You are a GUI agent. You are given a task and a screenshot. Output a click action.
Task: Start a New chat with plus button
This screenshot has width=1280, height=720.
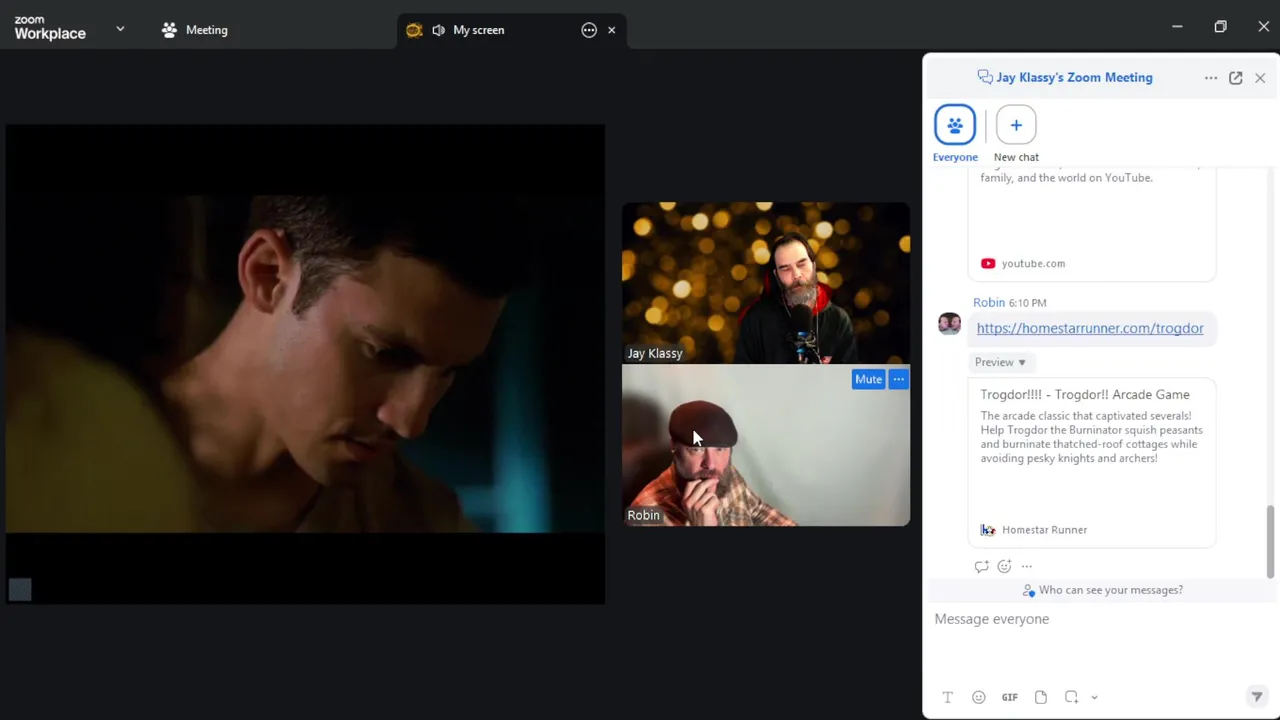pos(1016,125)
